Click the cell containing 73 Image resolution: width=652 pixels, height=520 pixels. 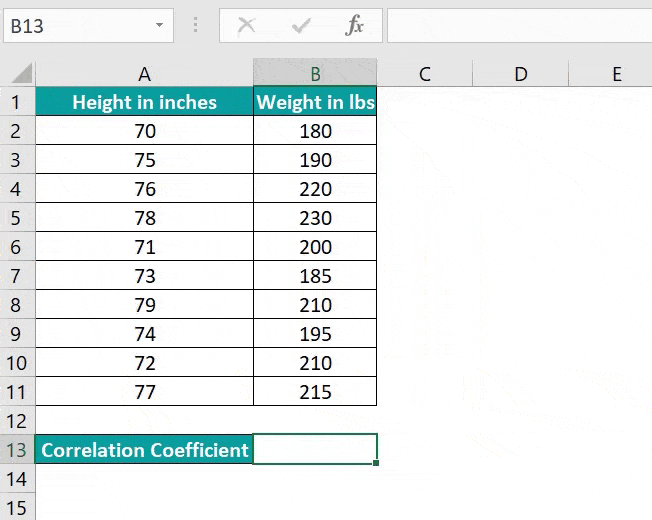(144, 276)
